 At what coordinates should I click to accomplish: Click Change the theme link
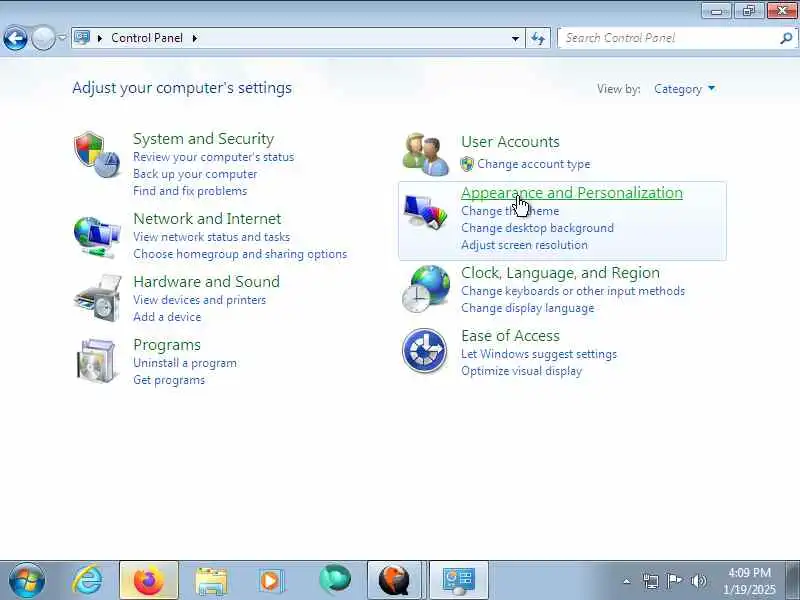510,211
